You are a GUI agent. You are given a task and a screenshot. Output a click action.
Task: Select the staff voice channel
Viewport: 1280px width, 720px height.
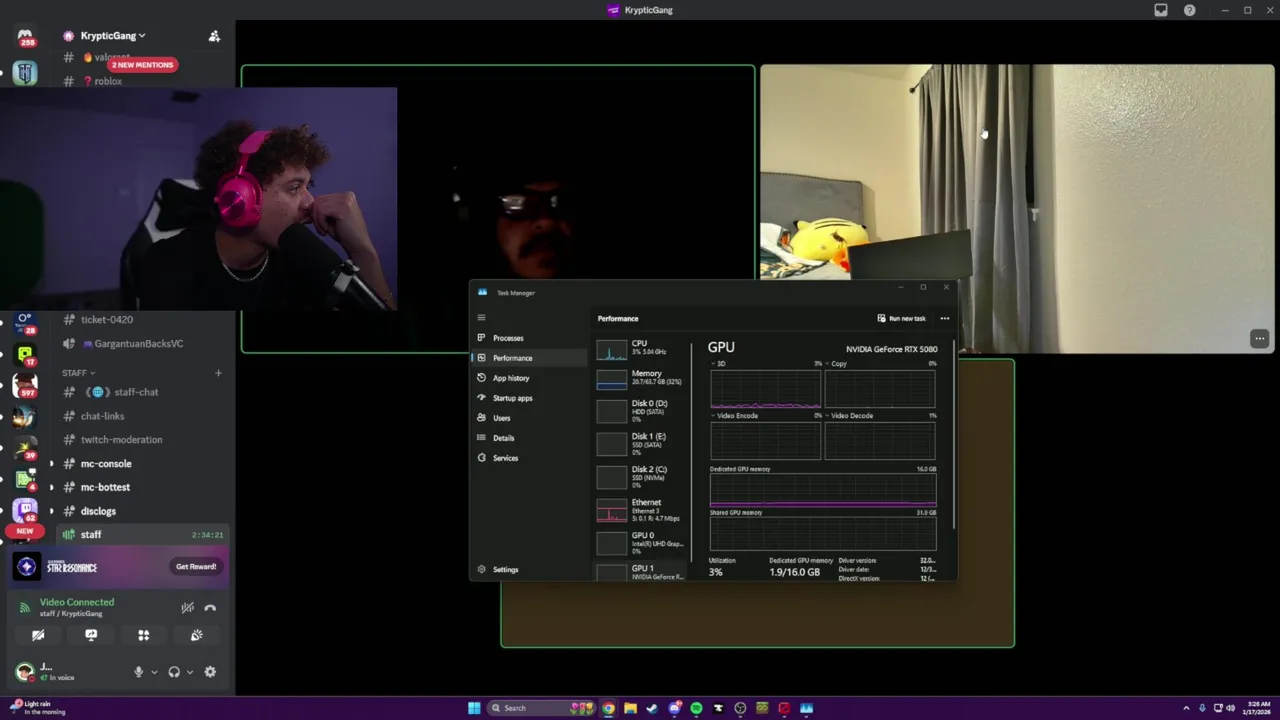(143, 535)
